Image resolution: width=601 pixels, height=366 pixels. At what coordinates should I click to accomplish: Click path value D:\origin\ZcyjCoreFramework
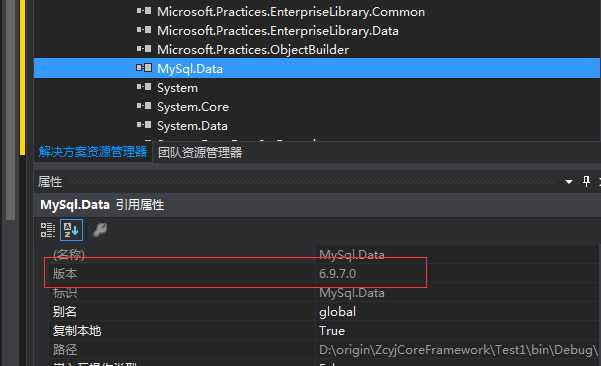(458, 350)
